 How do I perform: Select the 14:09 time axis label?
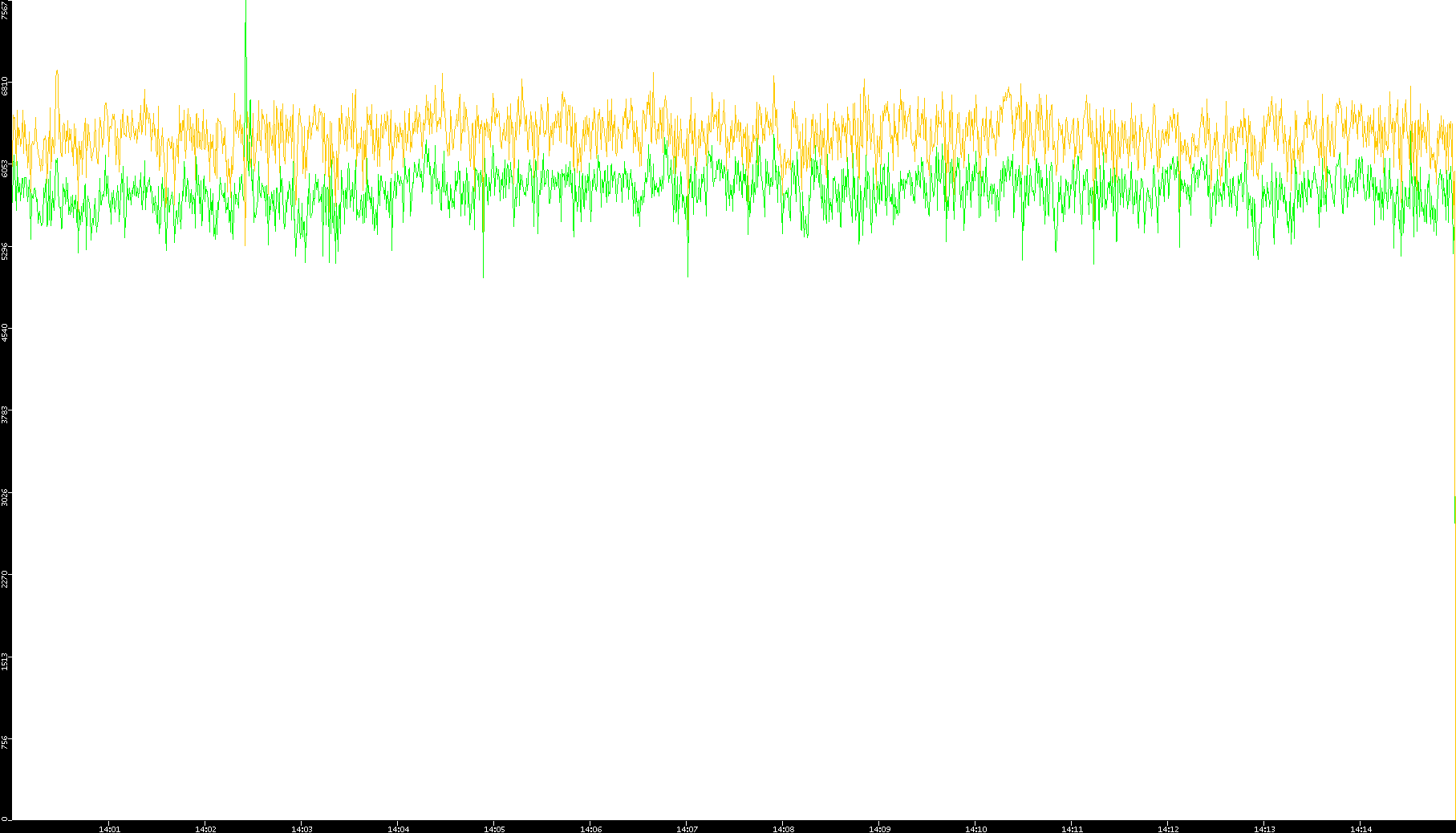coord(879,828)
